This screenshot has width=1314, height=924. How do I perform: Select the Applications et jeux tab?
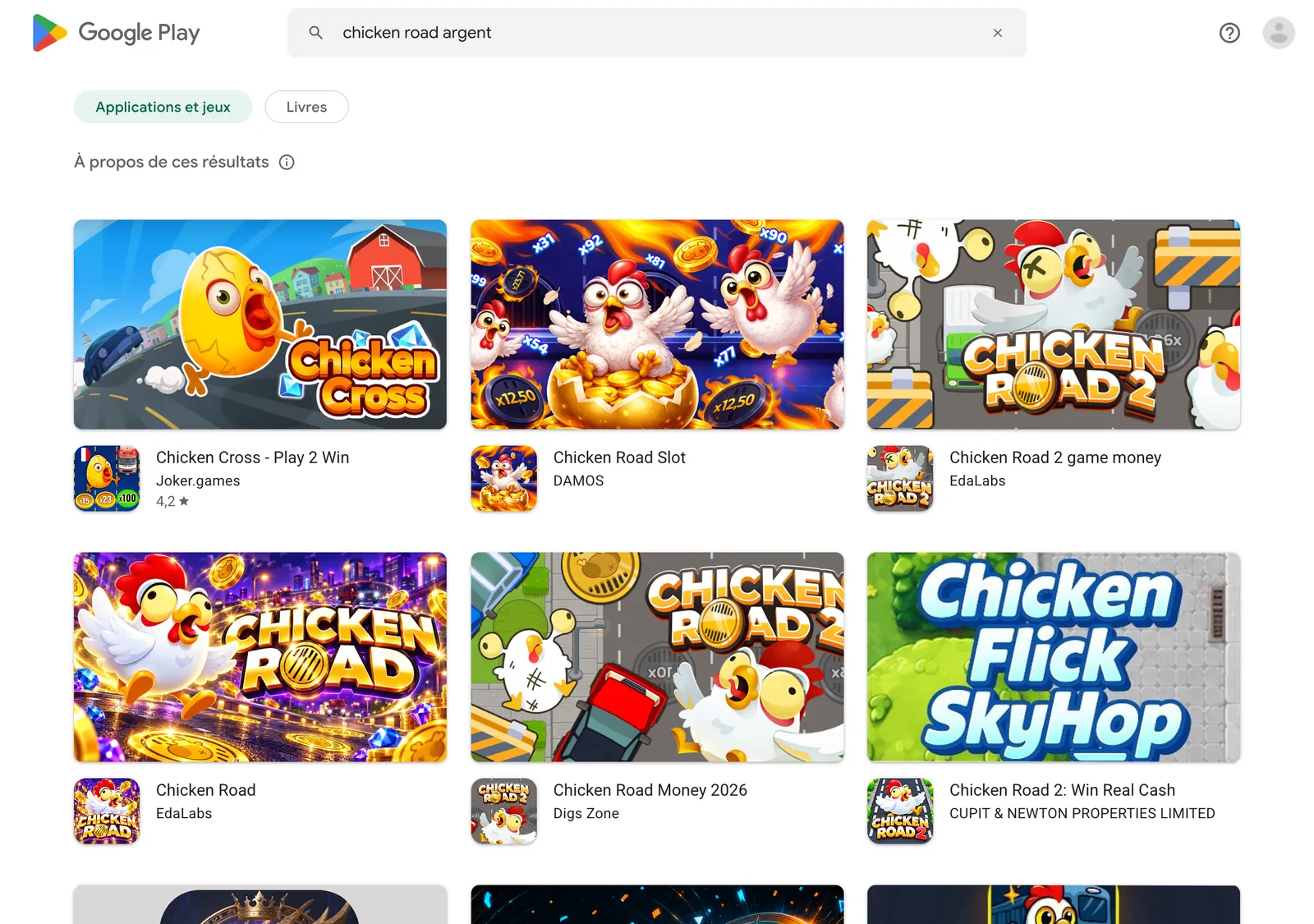pos(163,107)
